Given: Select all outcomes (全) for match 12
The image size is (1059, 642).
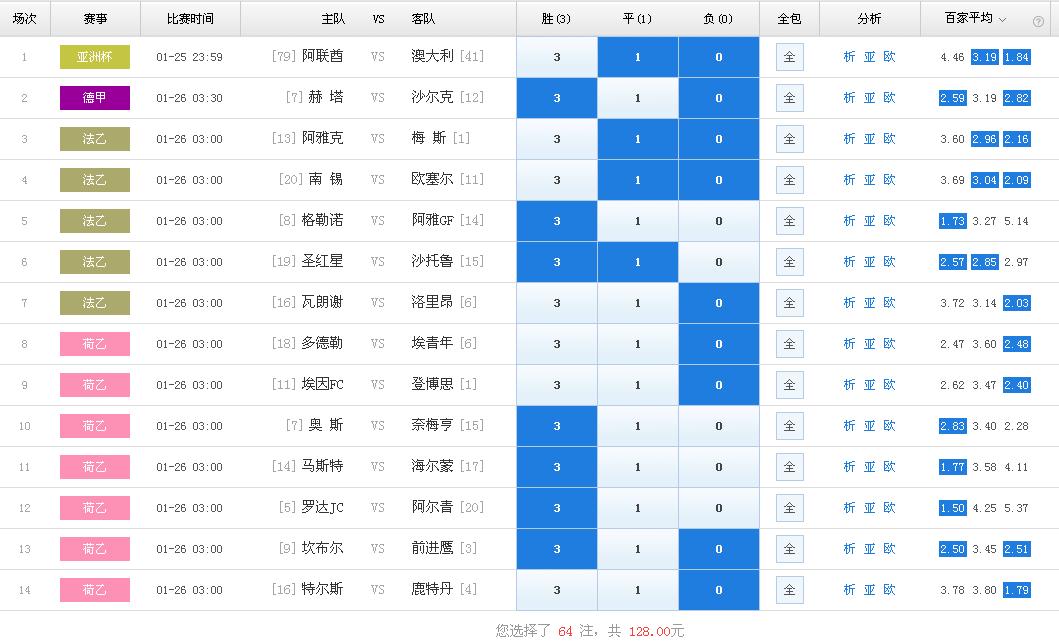Looking at the screenshot, I should click(x=790, y=508).
